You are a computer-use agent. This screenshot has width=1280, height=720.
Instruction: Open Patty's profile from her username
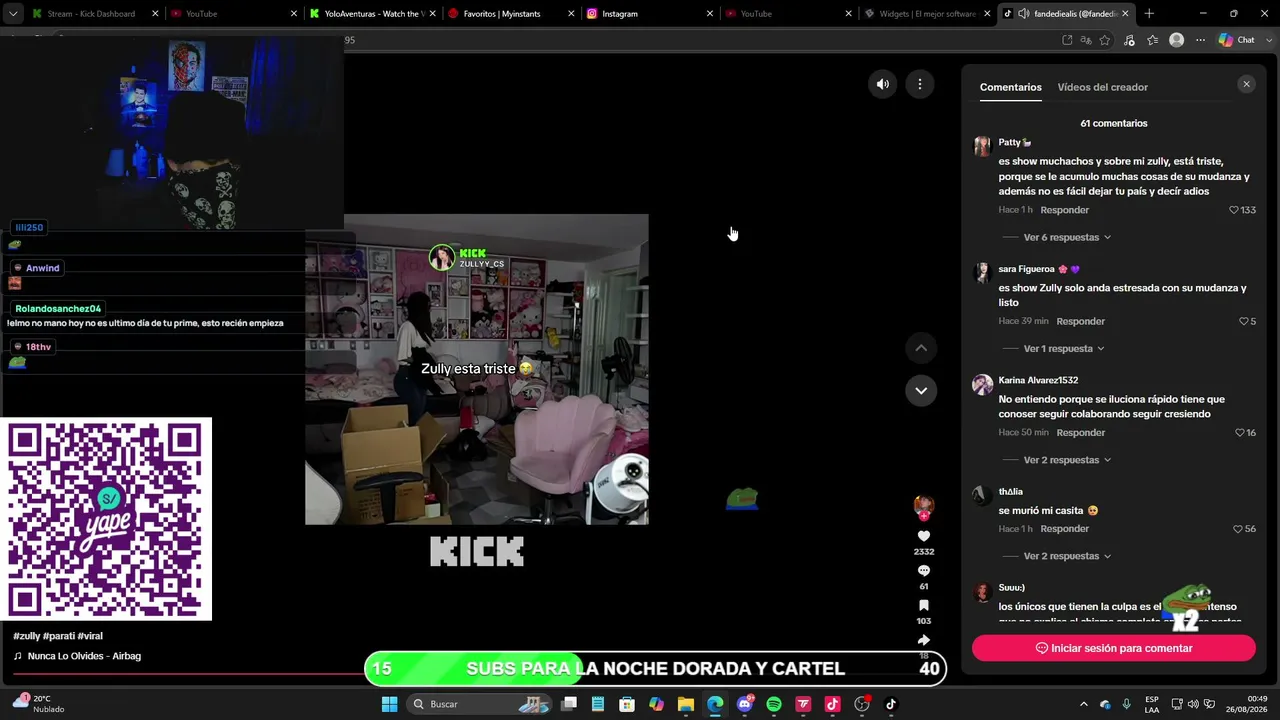1009,142
